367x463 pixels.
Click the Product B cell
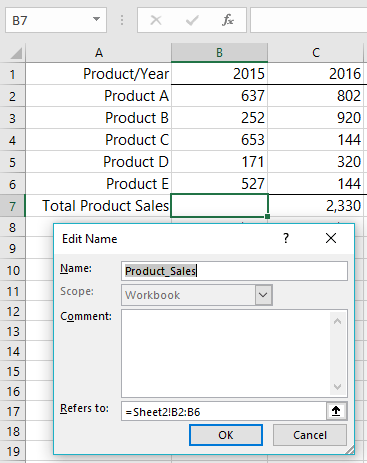pos(99,118)
